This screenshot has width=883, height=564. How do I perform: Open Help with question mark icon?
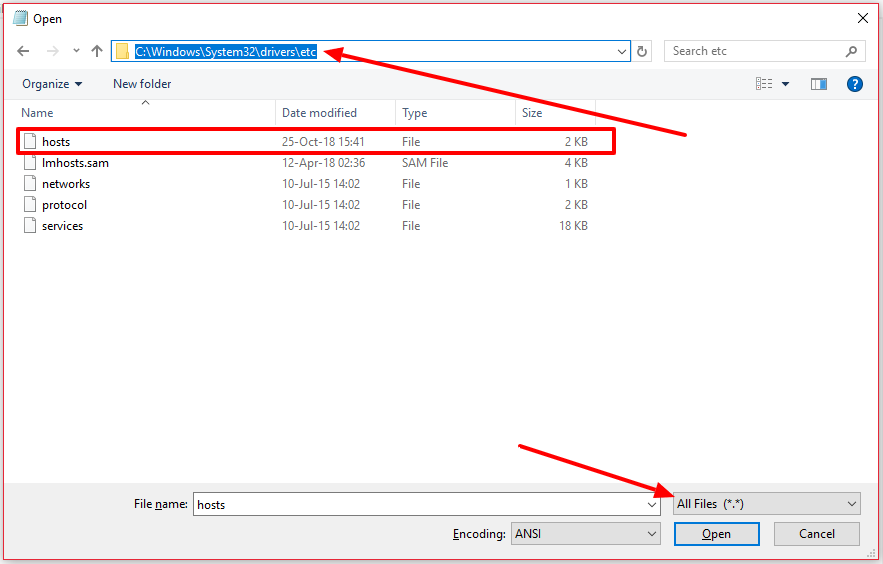coord(855,84)
